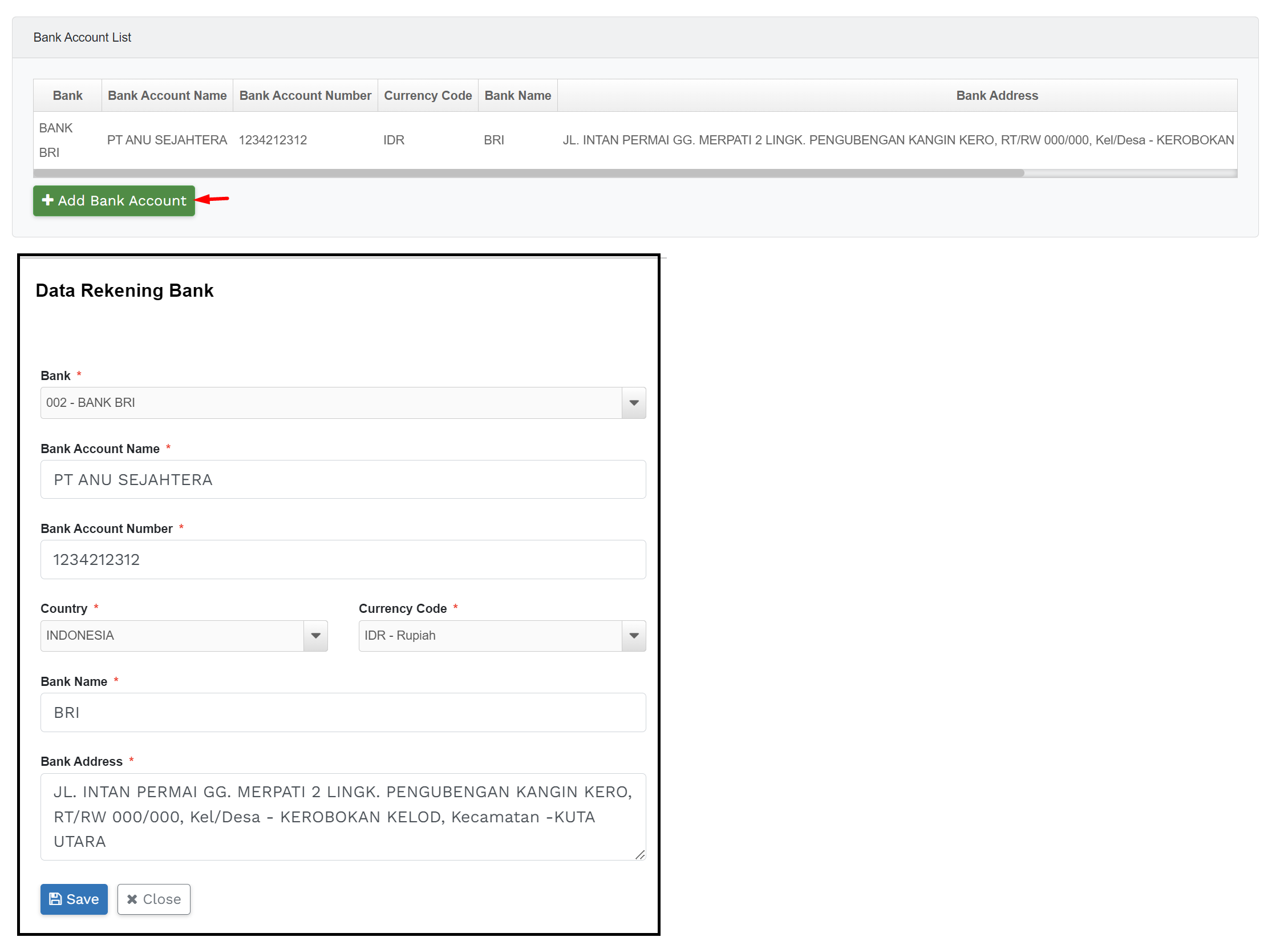Image resolution: width=1288 pixels, height=937 pixels.
Task: Click the IDR - Rupiah select field
Action: coord(489,636)
